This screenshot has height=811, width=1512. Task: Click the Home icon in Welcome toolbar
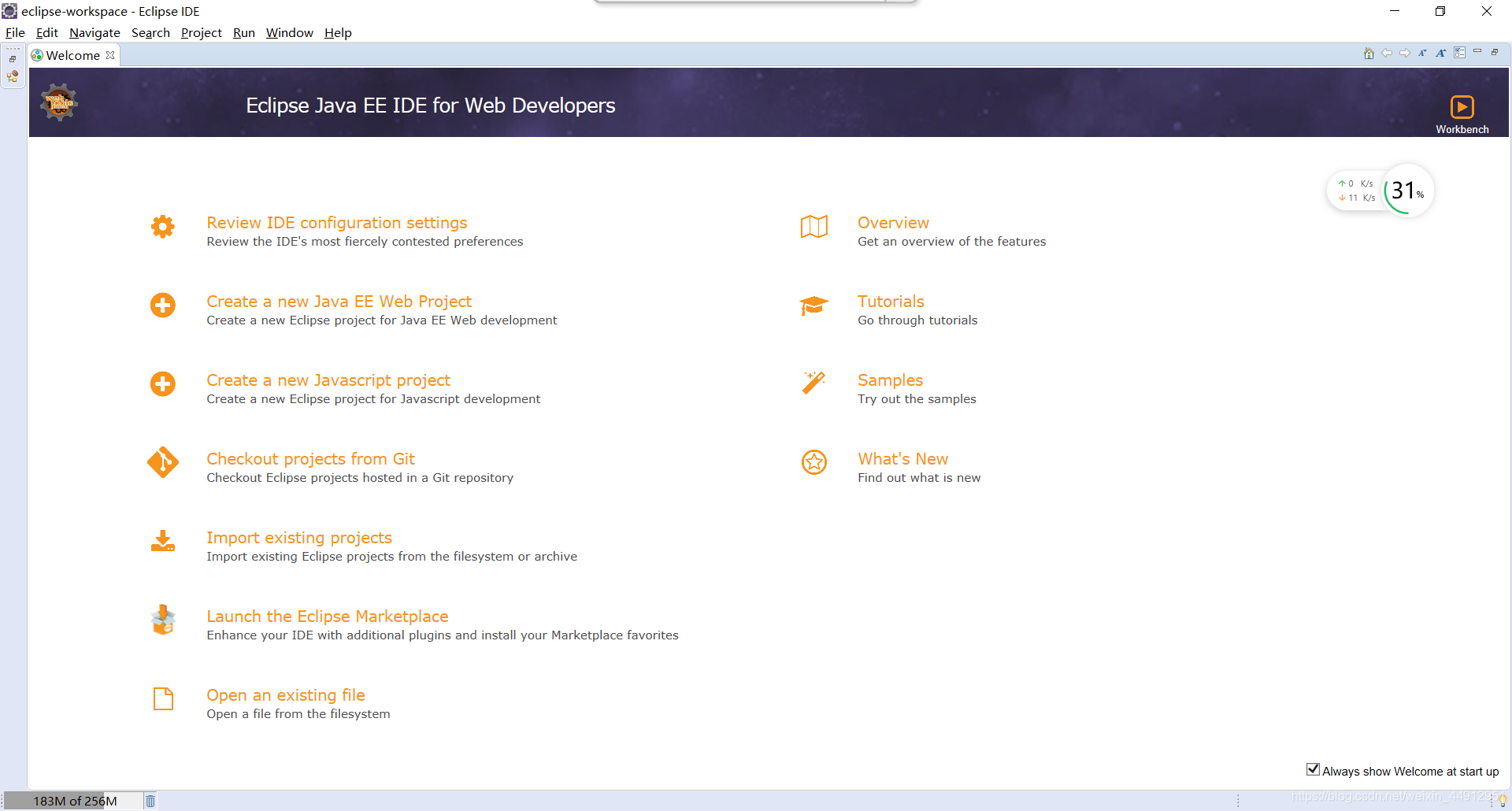tap(1369, 54)
